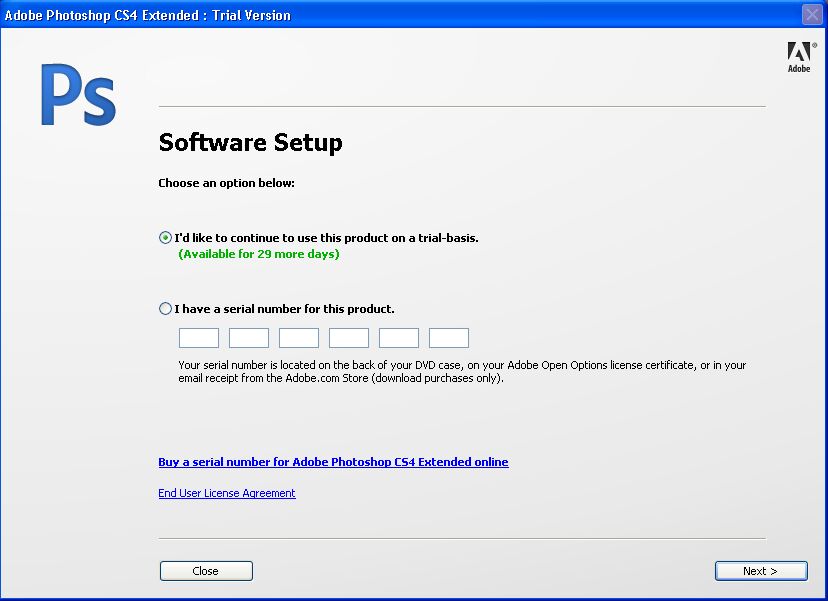Click 'Available for 29 more days' text
828x601 pixels.
pos(259,254)
